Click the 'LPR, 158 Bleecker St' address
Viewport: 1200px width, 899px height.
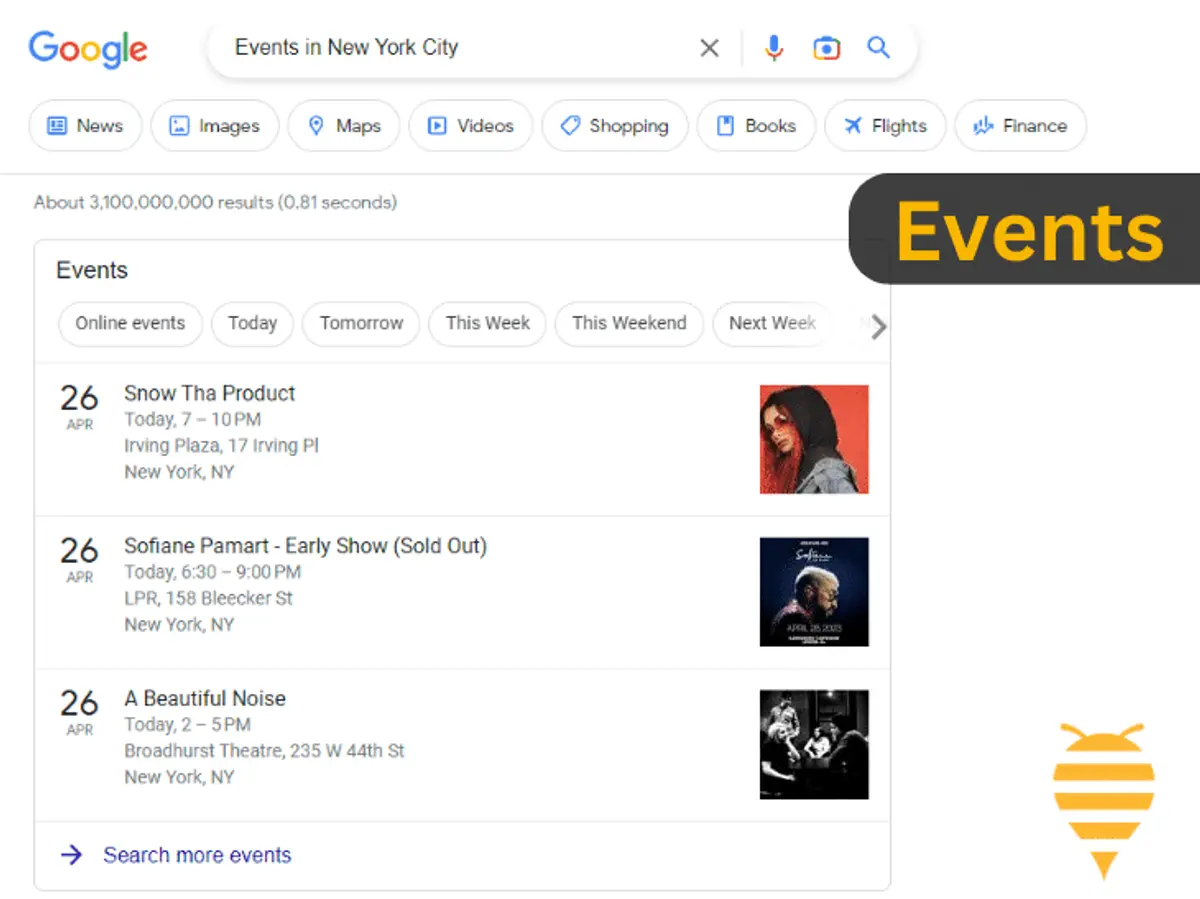click(x=208, y=598)
